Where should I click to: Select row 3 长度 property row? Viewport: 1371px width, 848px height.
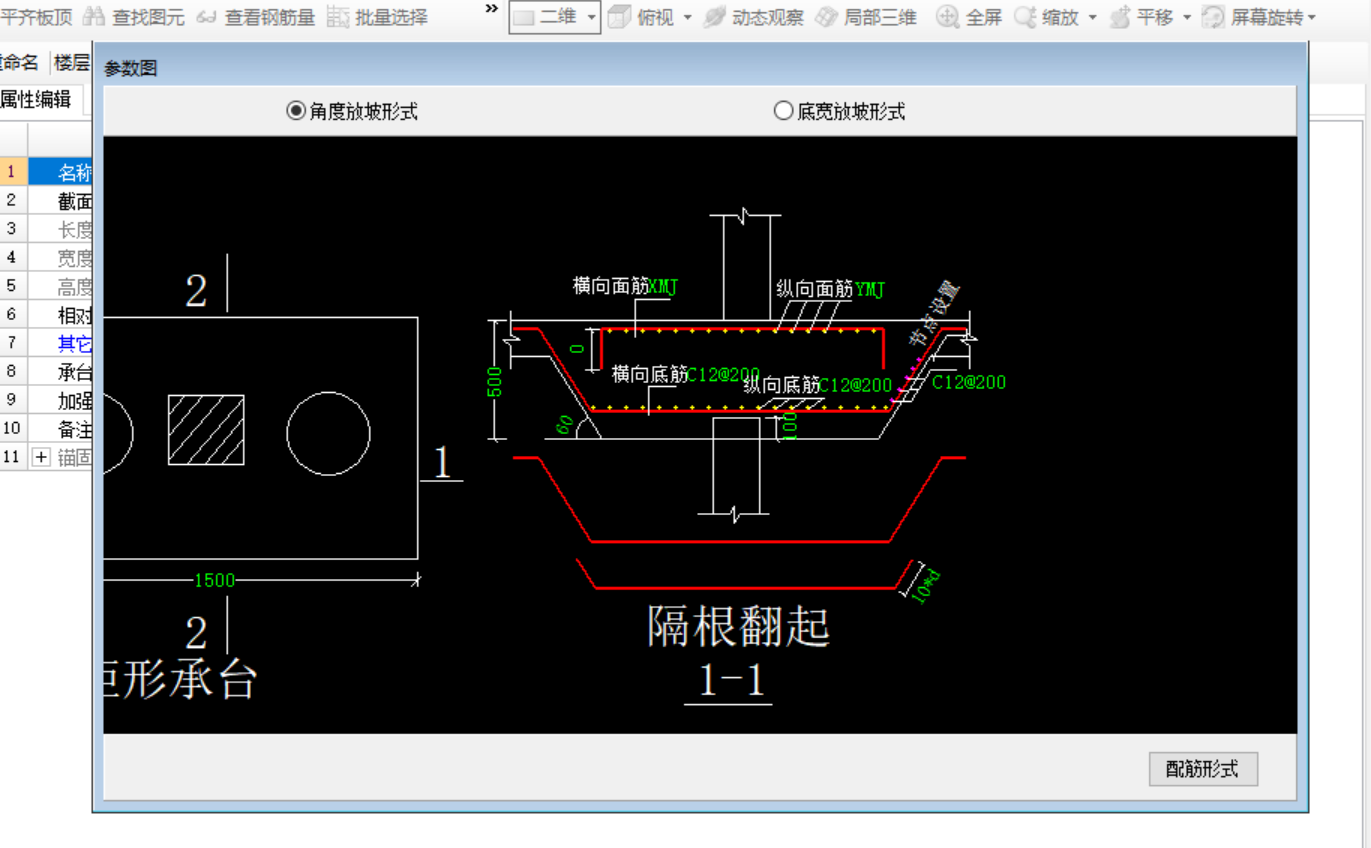[x=60, y=229]
